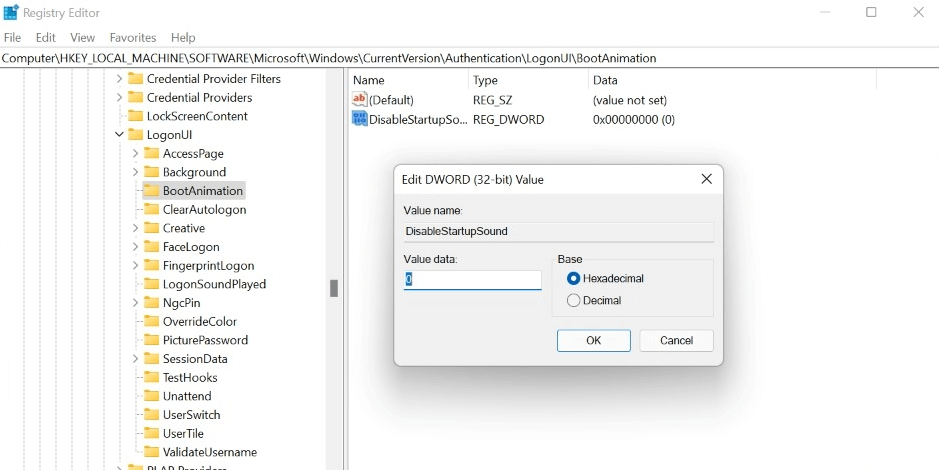Expand the AccessPage key
Viewport: 939px width, 470px height.
click(x=135, y=153)
